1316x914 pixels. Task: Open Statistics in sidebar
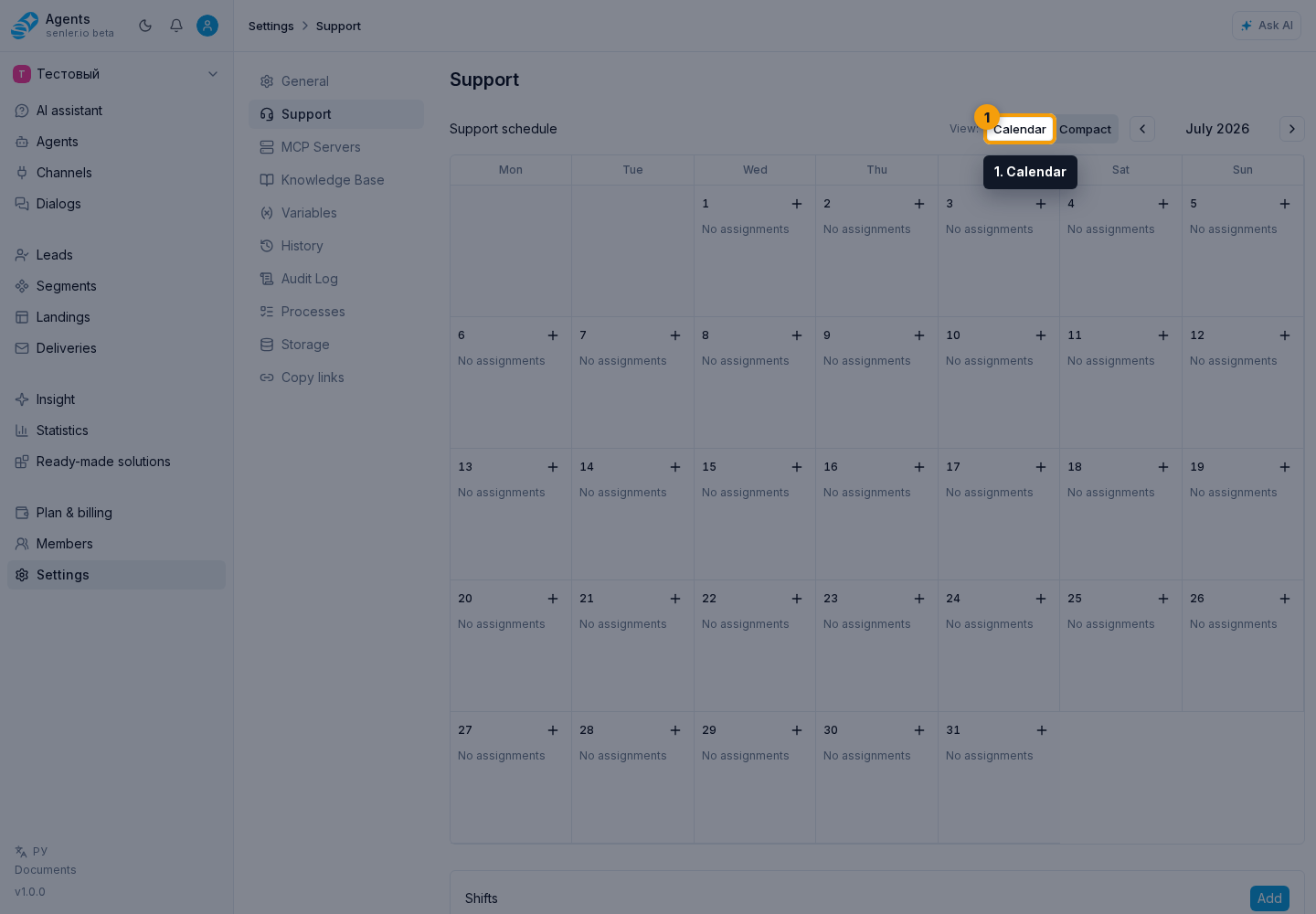[116, 430]
